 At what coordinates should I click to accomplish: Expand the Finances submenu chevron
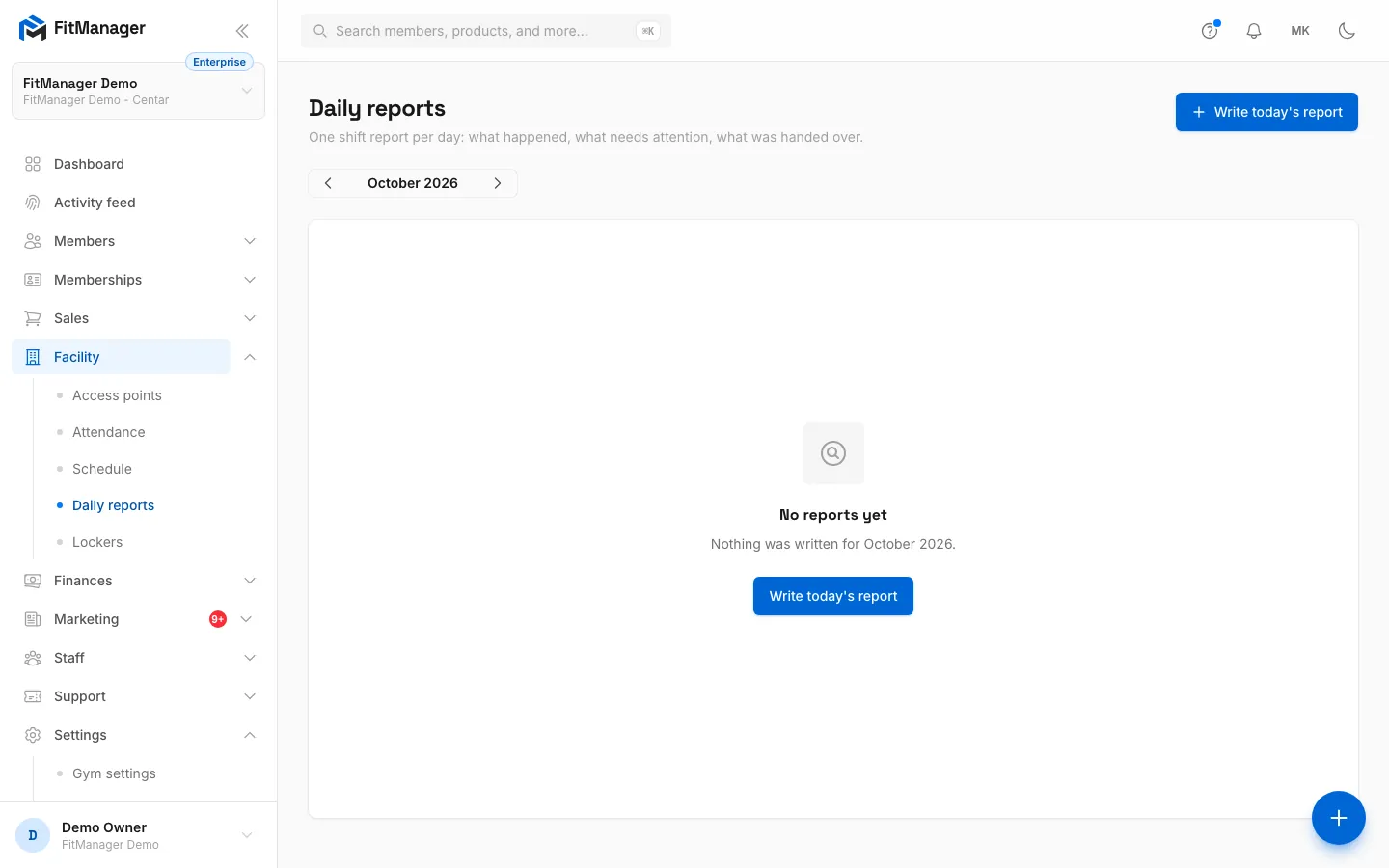250,581
